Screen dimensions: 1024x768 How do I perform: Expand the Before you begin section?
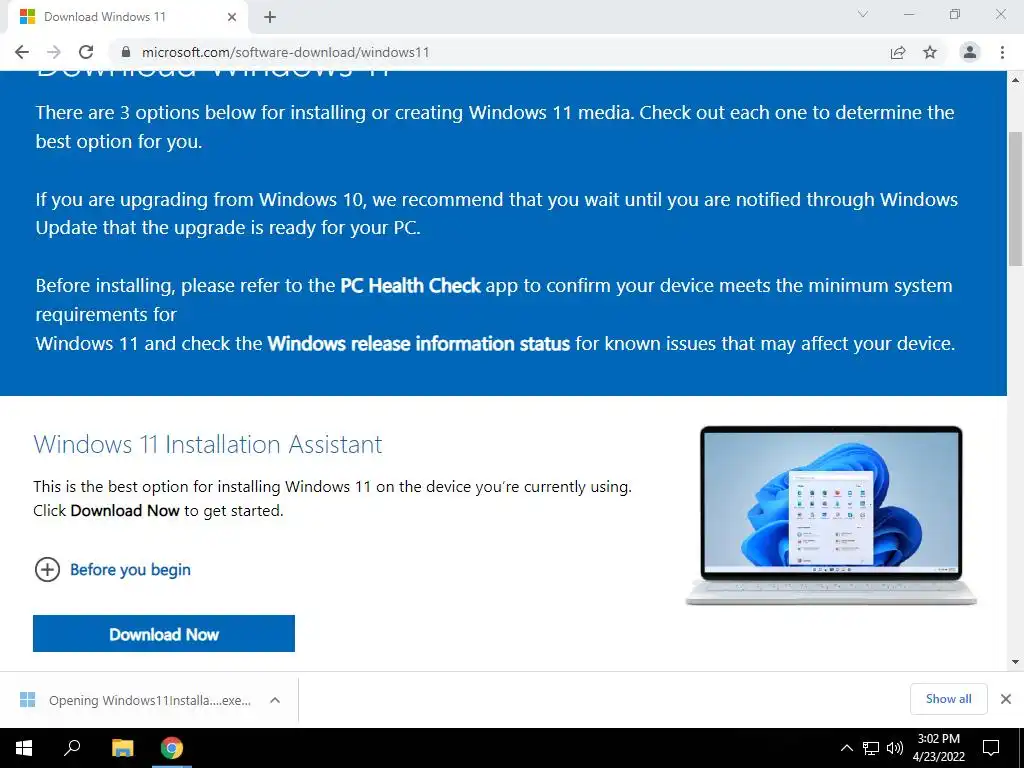tap(112, 569)
